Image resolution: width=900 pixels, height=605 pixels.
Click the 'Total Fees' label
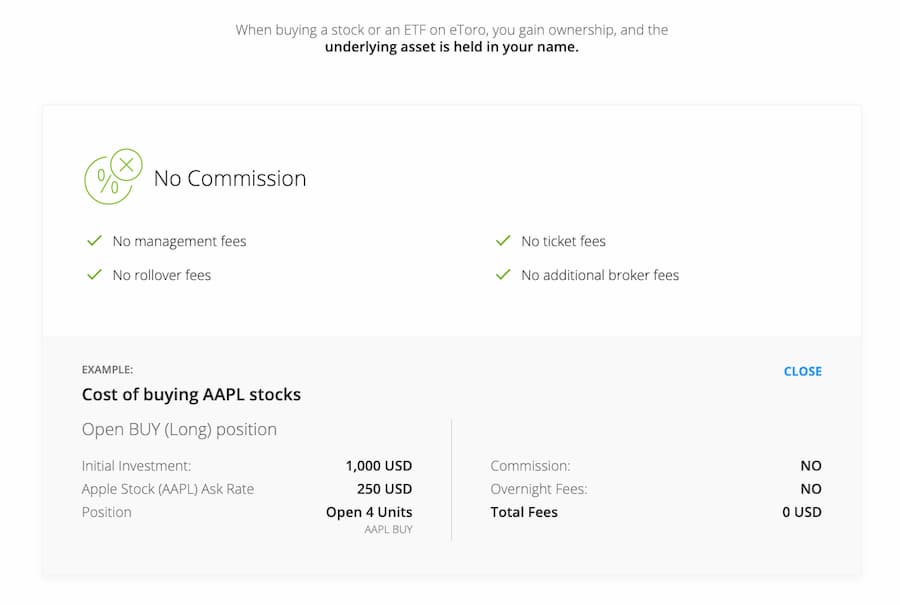coord(524,512)
